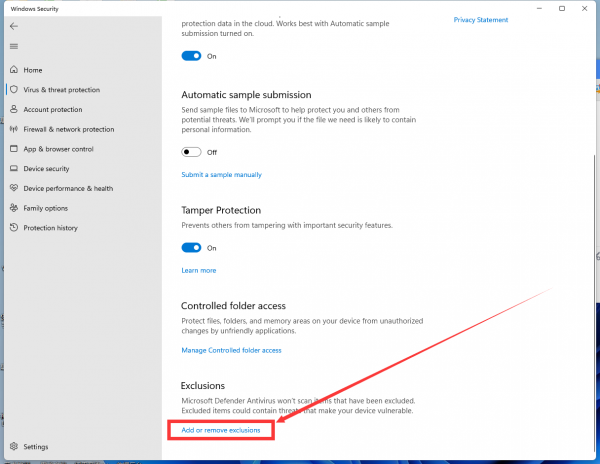Click Learn more under Tamper Protection
600x464 pixels.
coord(199,270)
